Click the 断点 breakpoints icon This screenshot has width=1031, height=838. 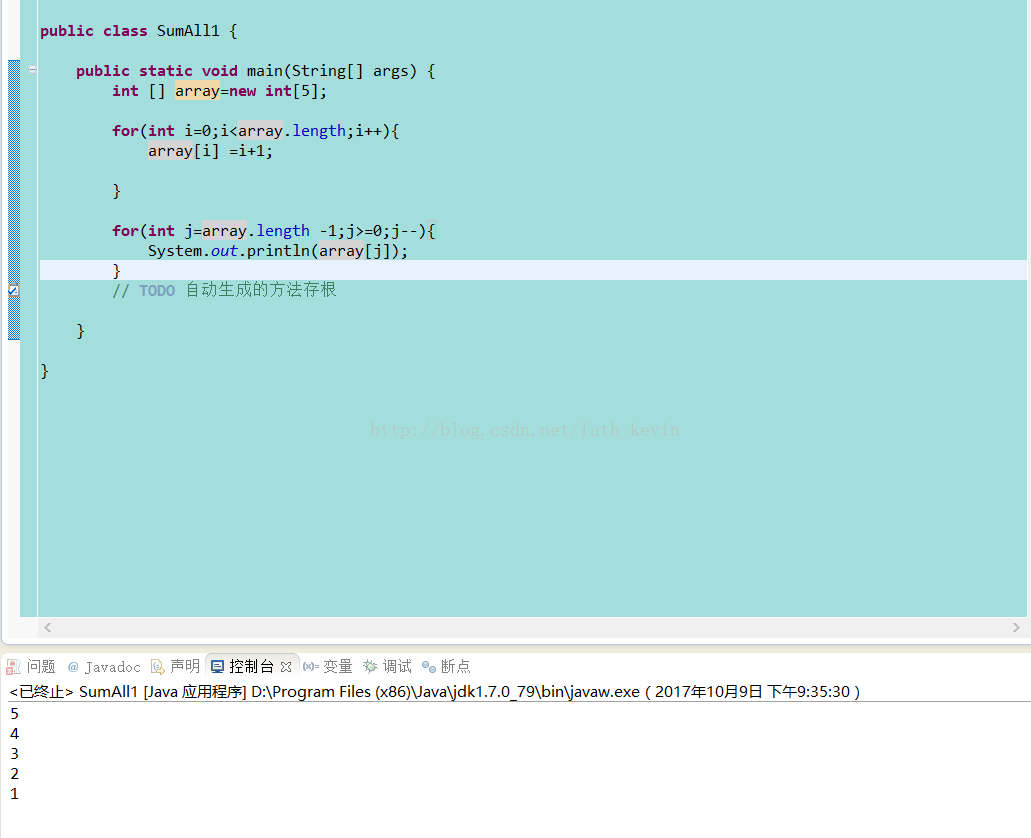pos(429,667)
